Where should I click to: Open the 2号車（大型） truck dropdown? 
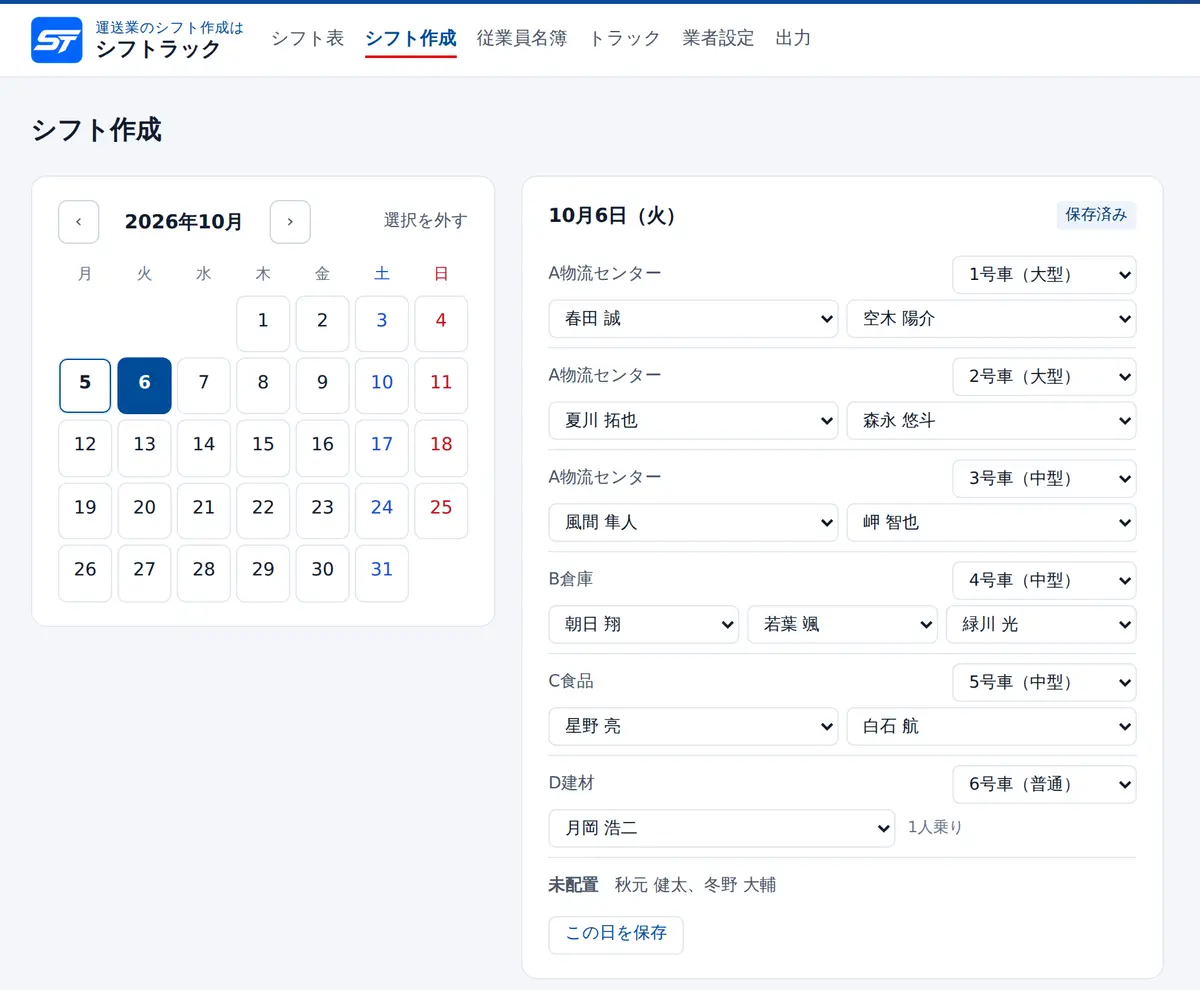point(1044,377)
